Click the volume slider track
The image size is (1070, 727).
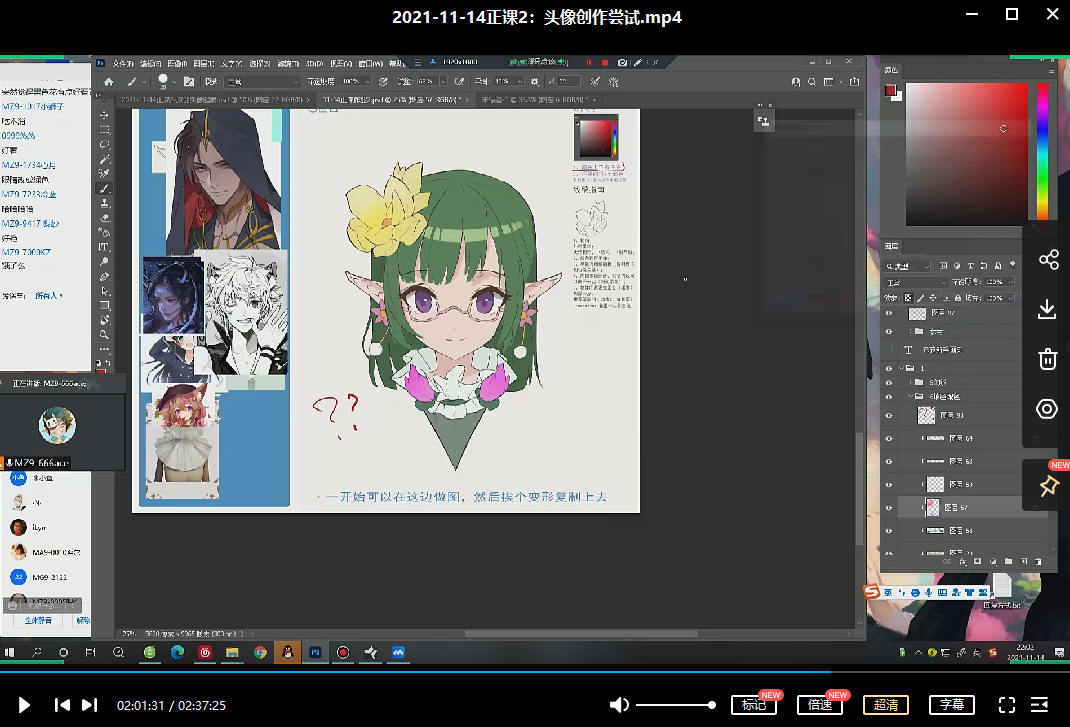675,705
